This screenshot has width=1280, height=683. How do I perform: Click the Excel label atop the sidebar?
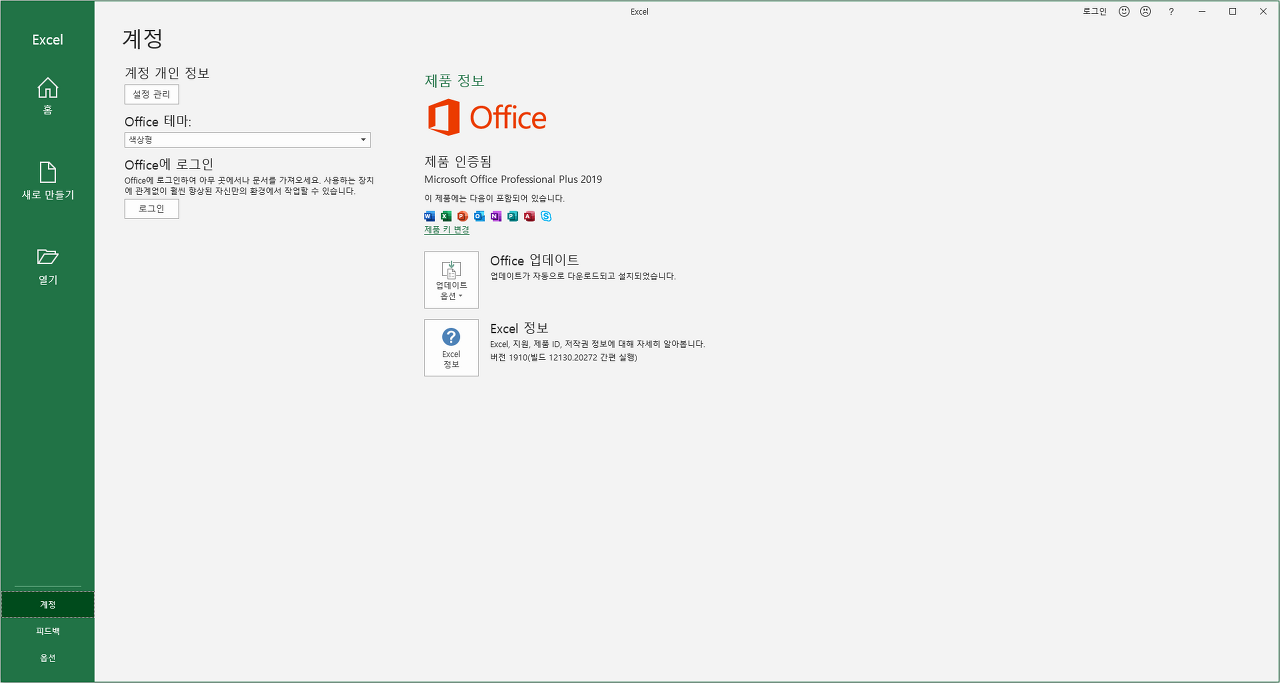47,40
